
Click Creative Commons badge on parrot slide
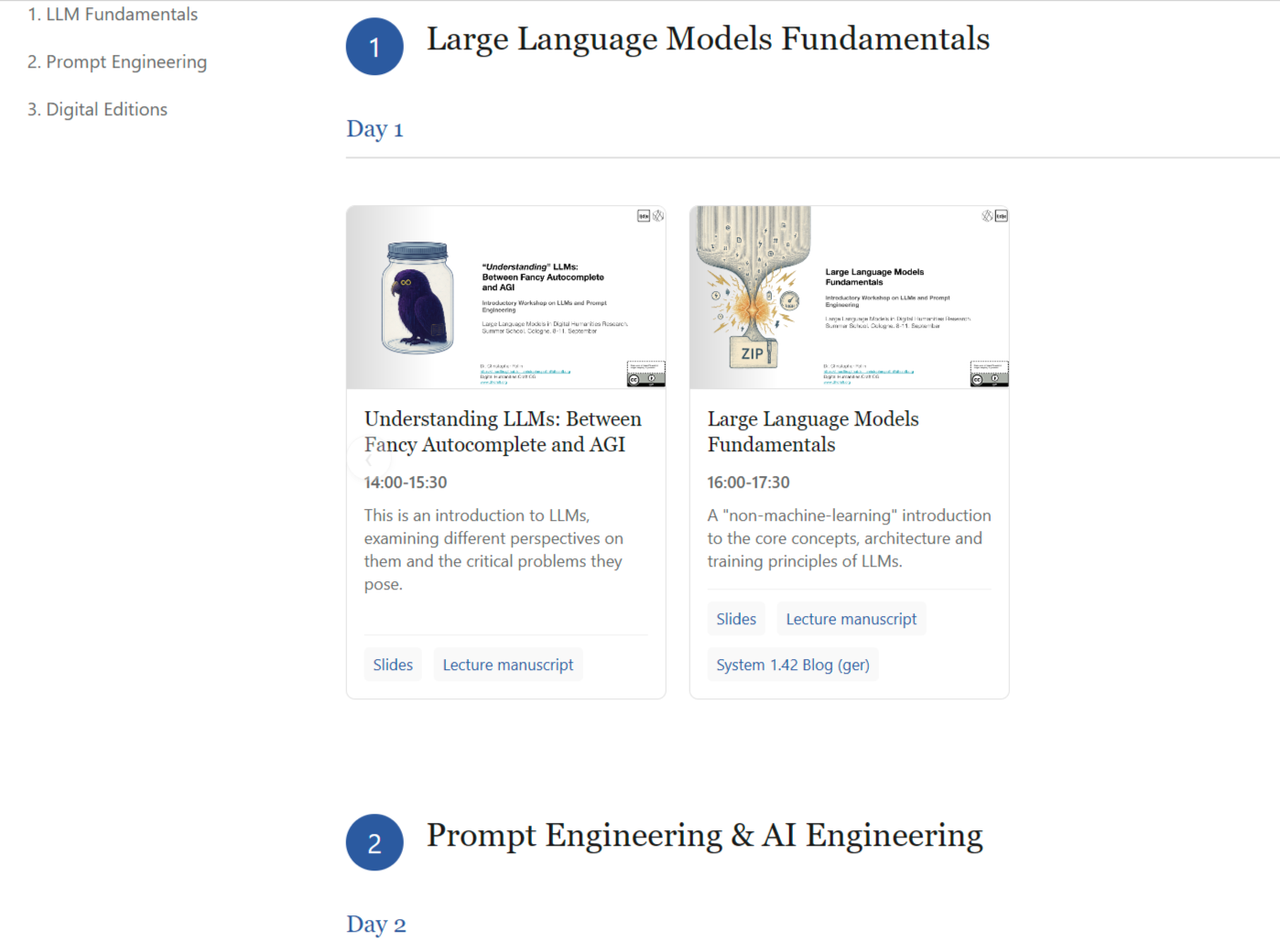pos(645,374)
